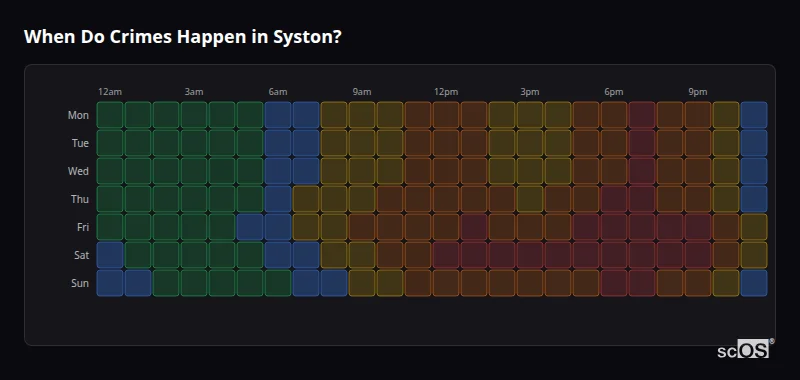Image resolution: width=800 pixels, height=380 pixels.
Task: Click the Fri row label
Action: (83, 227)
